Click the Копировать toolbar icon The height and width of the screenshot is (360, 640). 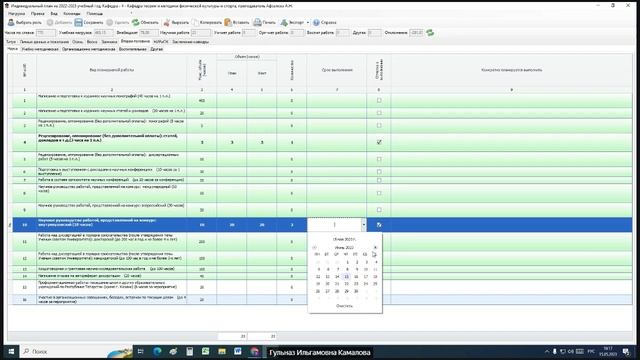click(195, 22)
